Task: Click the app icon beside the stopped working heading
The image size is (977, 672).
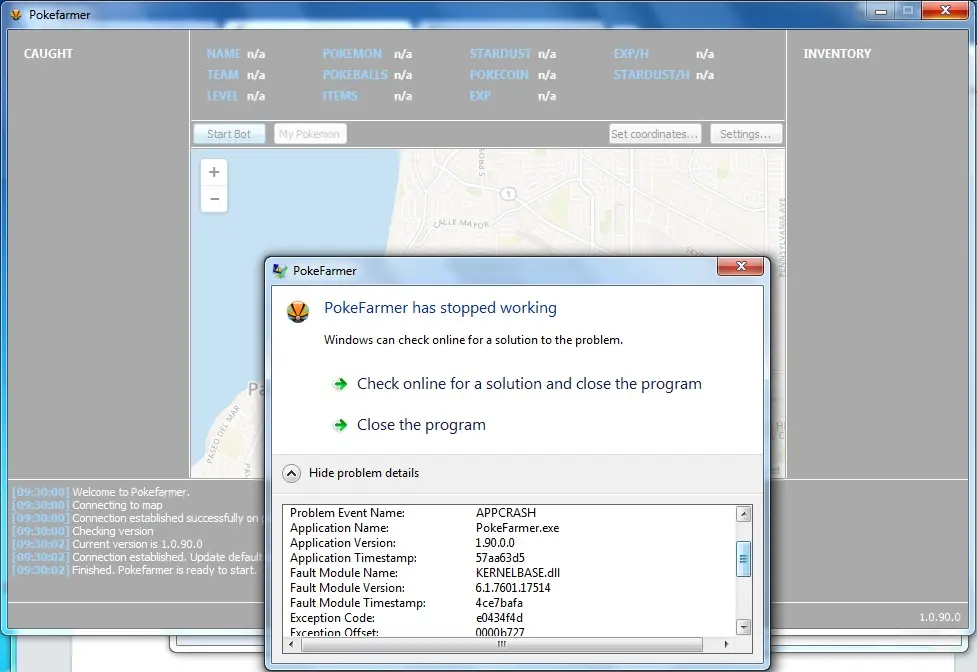Action: click(x=298, y=311)
